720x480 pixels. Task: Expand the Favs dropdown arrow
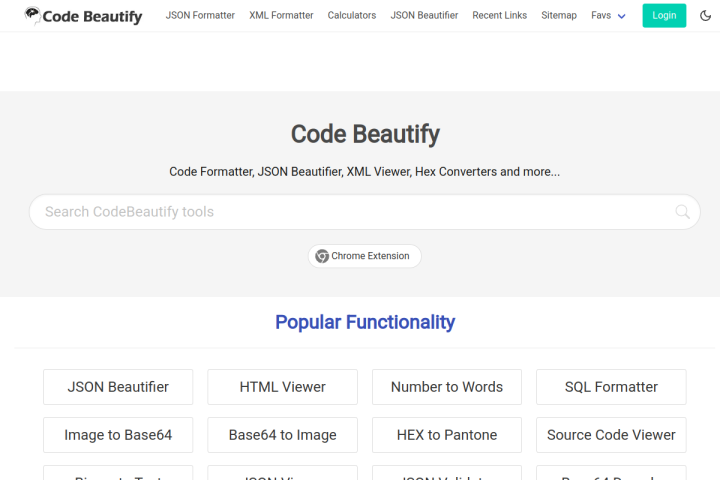(x=621, y=16)
